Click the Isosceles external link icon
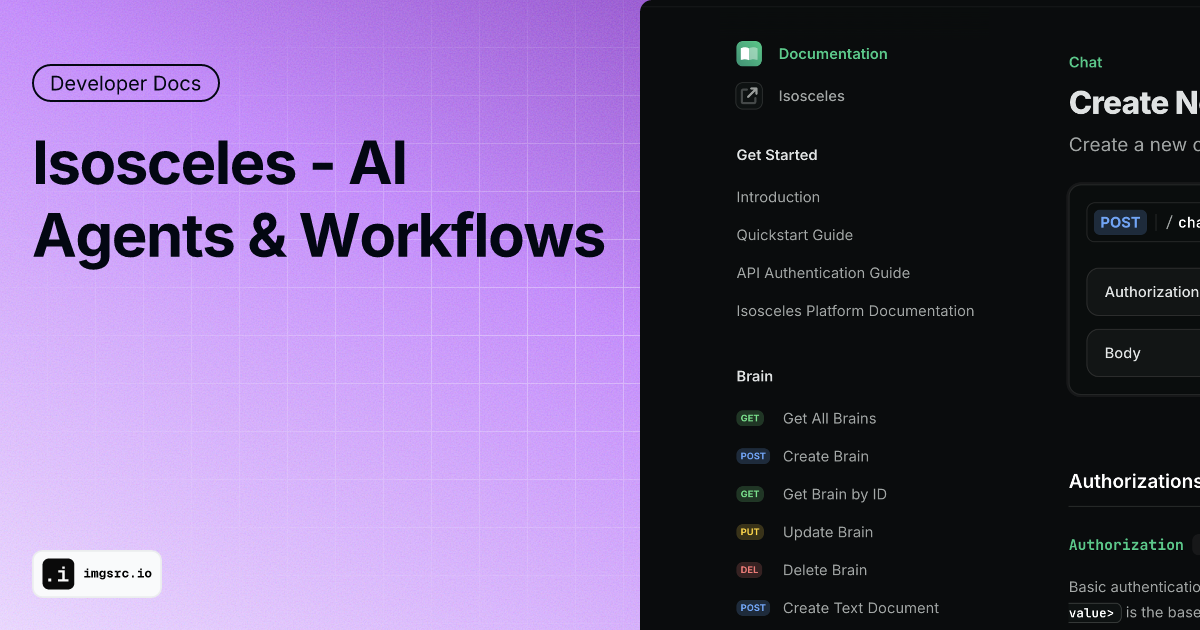Viewport: 1200px width, 630px height. tap(749, 96)
